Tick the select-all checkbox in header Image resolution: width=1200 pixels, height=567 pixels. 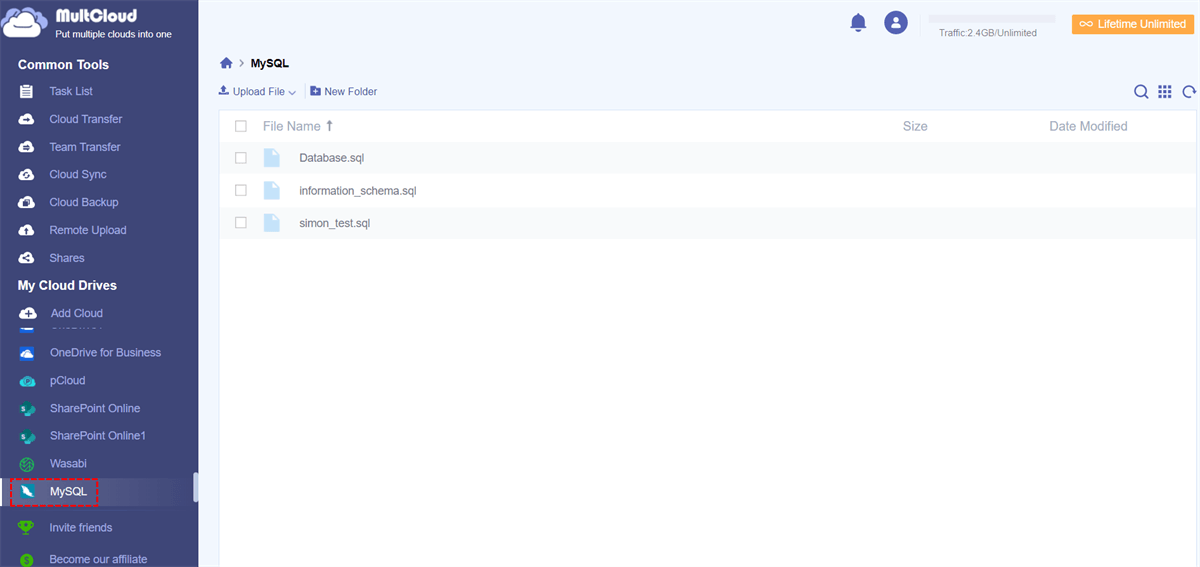tap(241, 126)
